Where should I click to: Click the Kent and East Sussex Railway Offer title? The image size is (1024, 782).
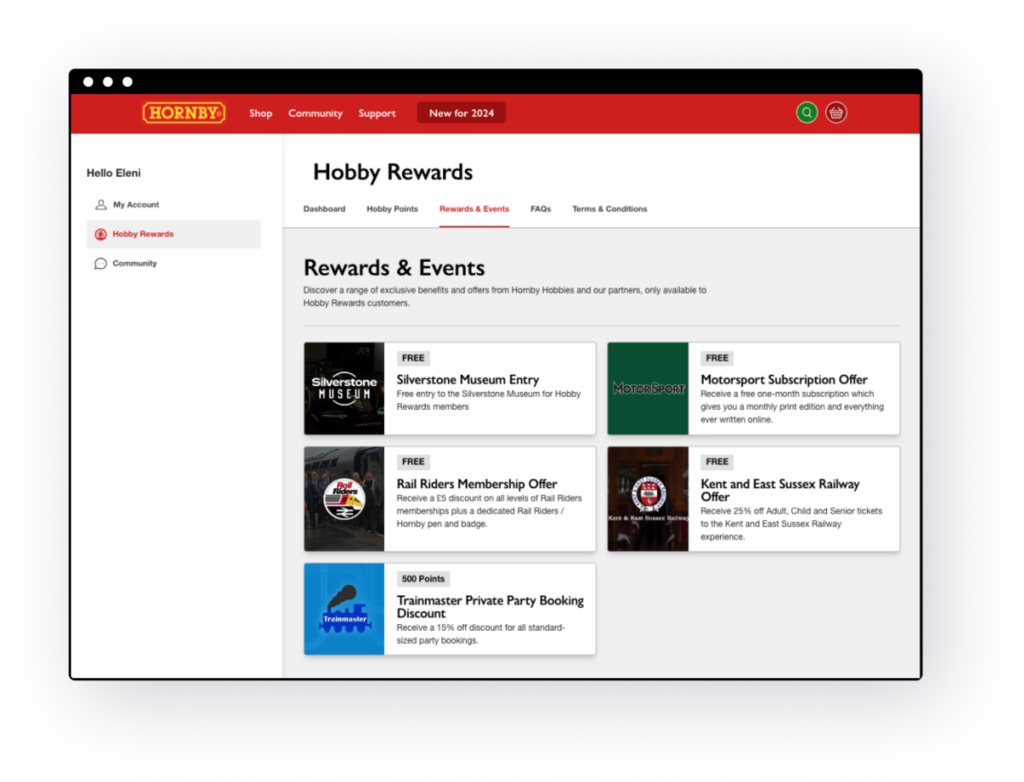point(780,490)
